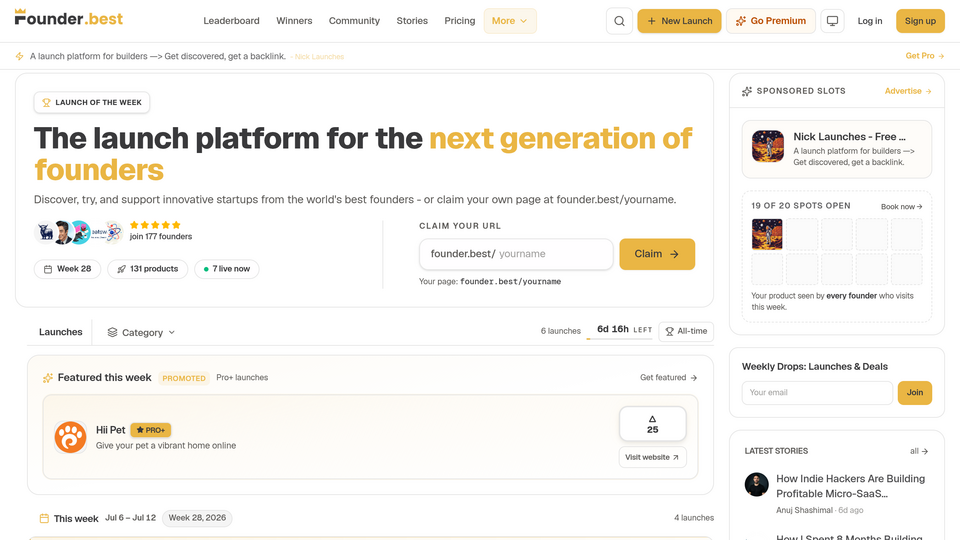The image size is (960, 540).
Task: Go to the Winners page
Action: [x=294, y=21]
